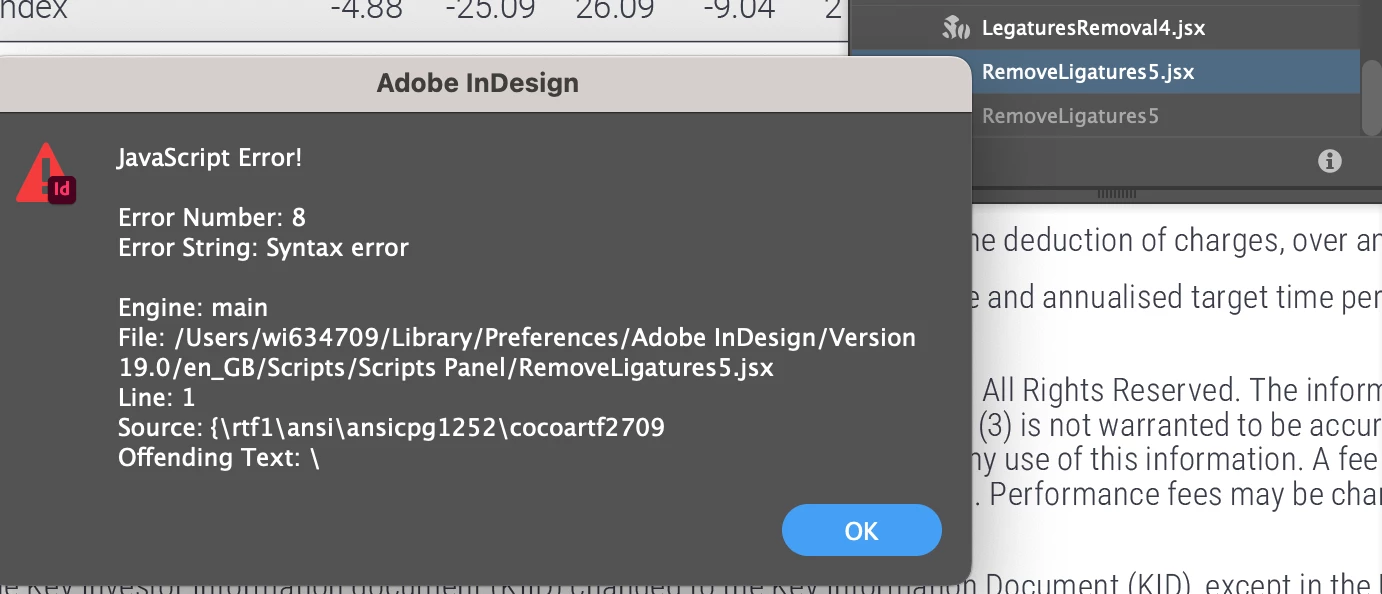Image resolution: width=1382 pixels, height=594 pixels.
Task: Click the 'Engine: main' text
Action: pos(193,307)
